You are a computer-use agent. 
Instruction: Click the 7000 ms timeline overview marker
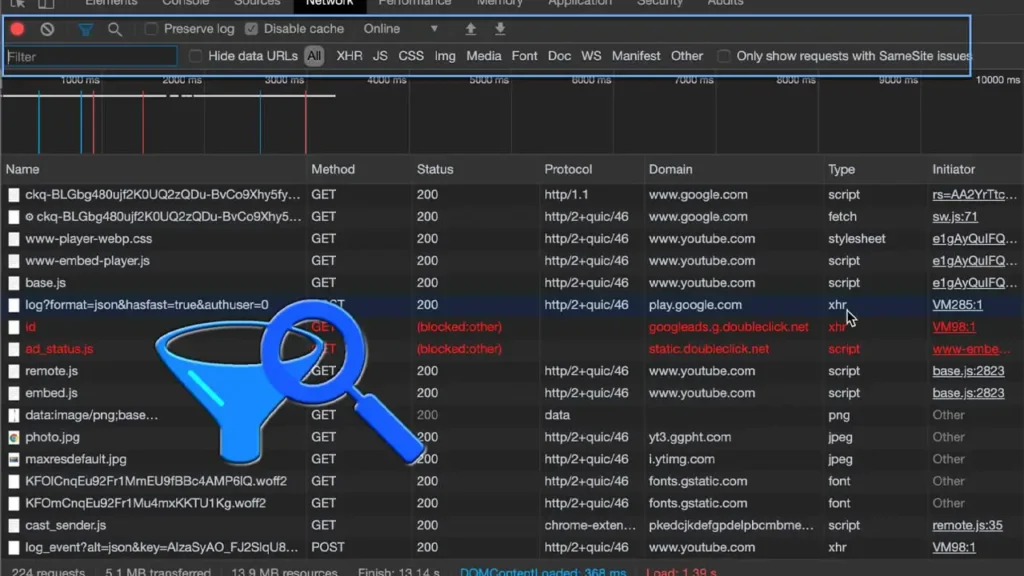[x=694, y=80]
